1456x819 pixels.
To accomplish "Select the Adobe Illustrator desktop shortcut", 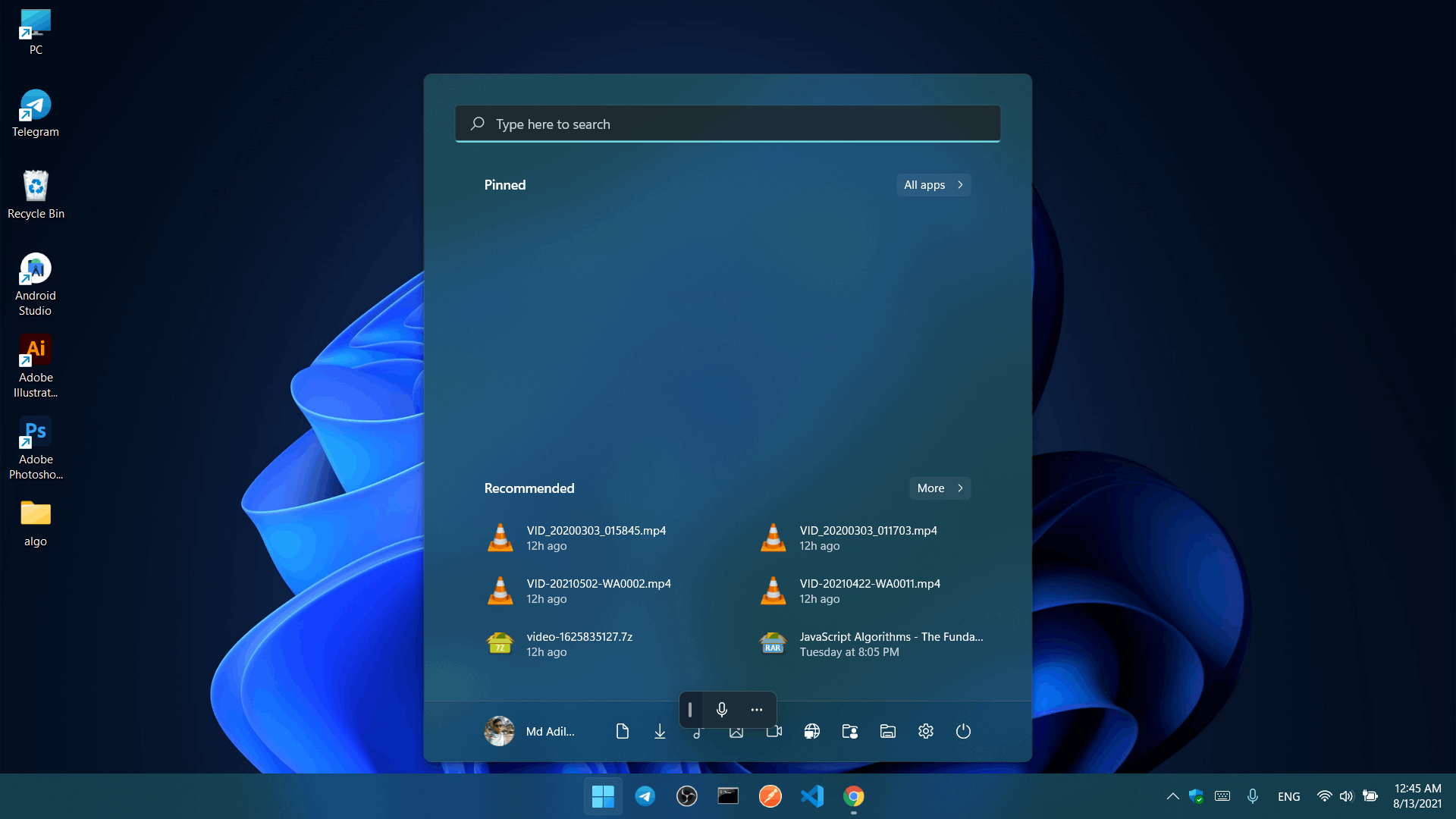I will 36,367.
